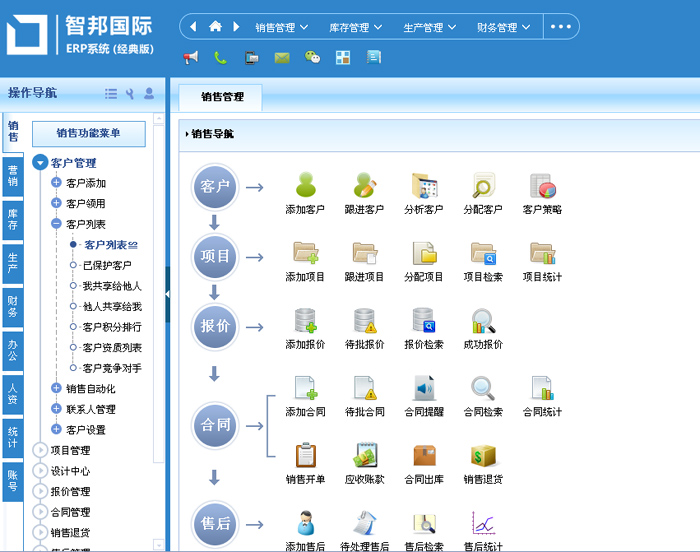Switch to the 营销 side tab
This screenshot has height=552, width=700.
click(x=13, y=176)
